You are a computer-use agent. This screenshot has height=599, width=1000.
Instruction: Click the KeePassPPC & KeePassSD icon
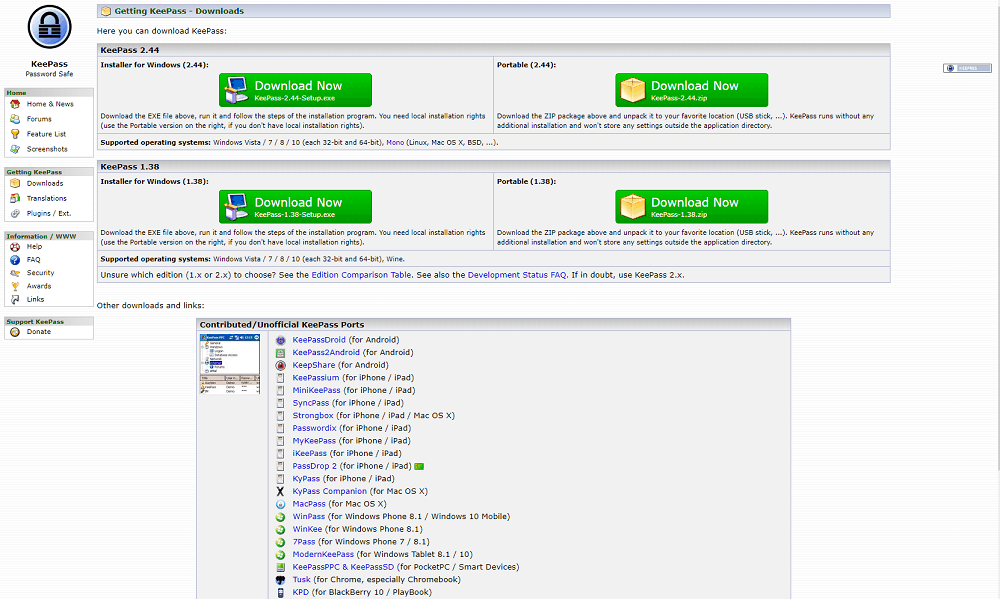click(280, 567)
